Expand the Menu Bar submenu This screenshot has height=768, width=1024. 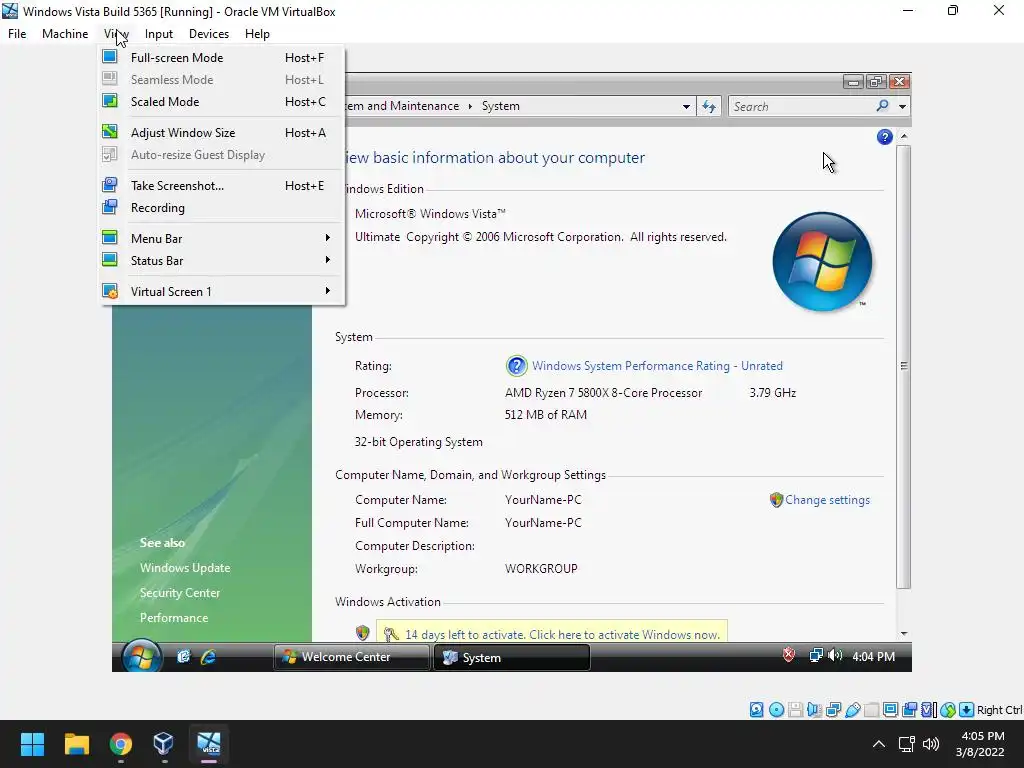(222, 238)
